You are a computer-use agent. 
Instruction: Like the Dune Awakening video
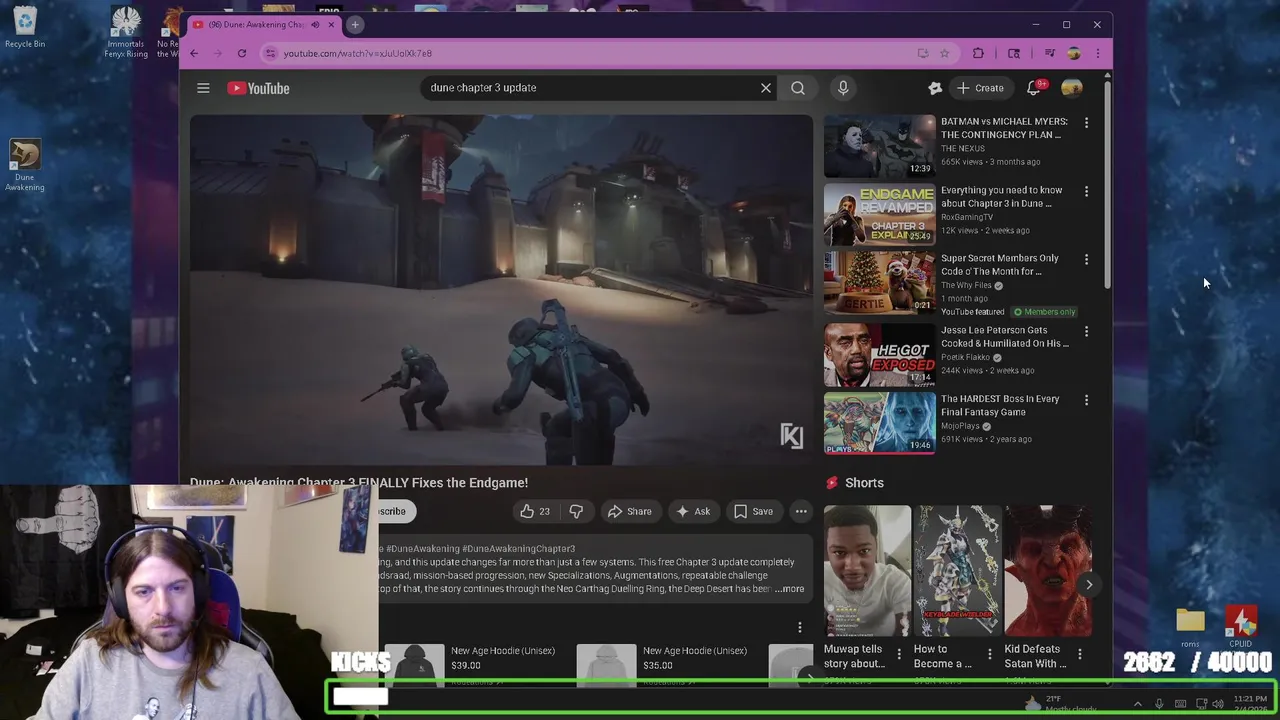[x=535, y=511]
